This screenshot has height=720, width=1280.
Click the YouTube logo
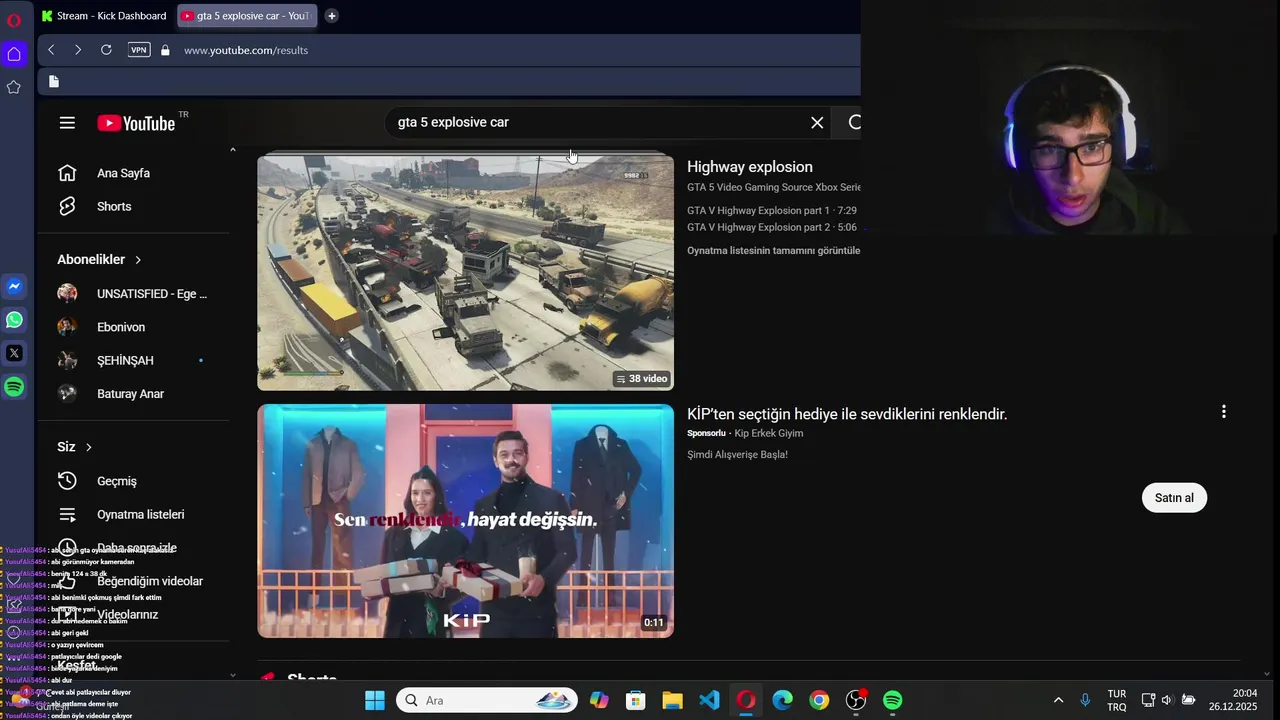tap(137, 123)
